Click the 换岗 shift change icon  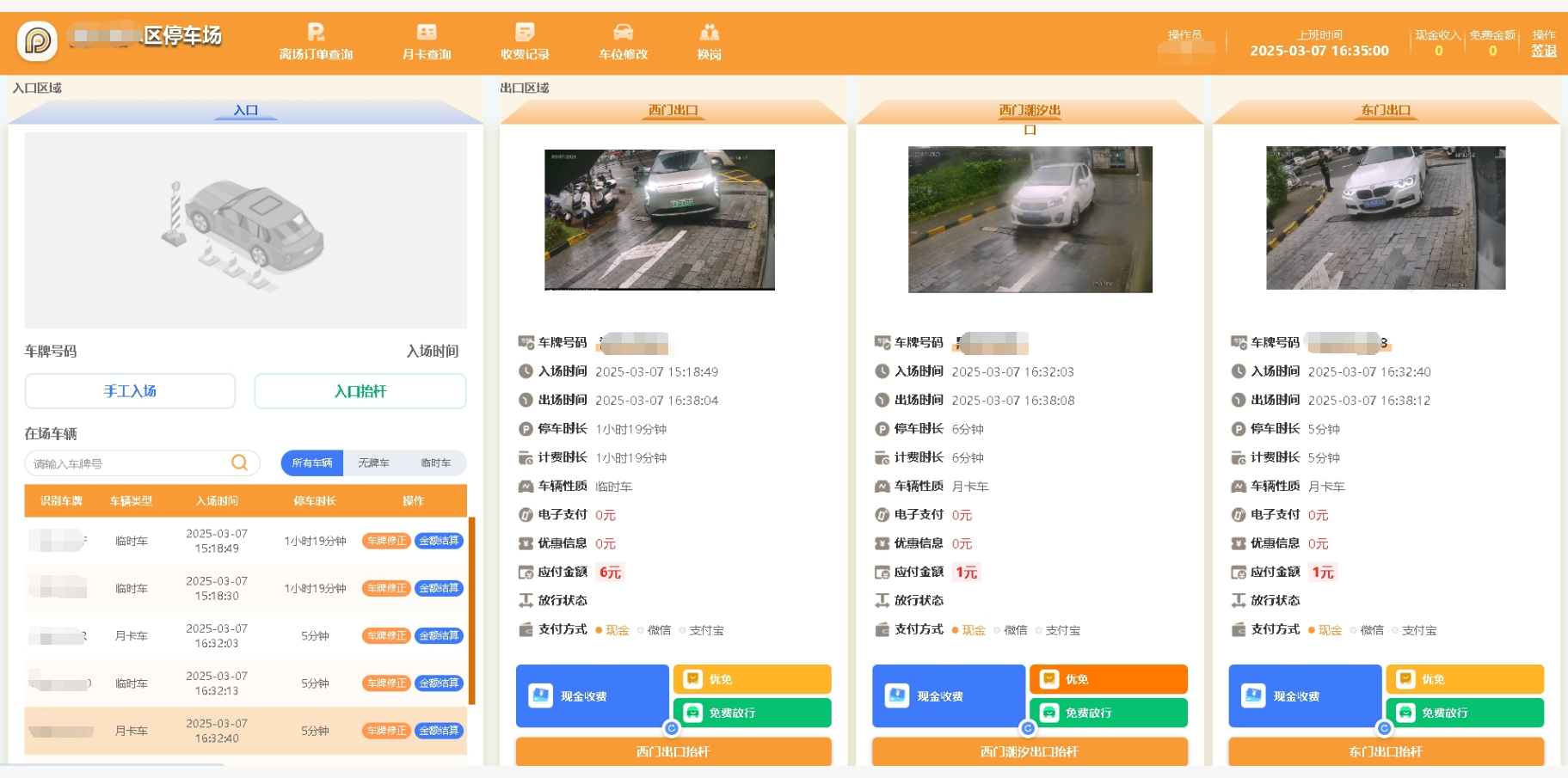click(x=709, y=33)
